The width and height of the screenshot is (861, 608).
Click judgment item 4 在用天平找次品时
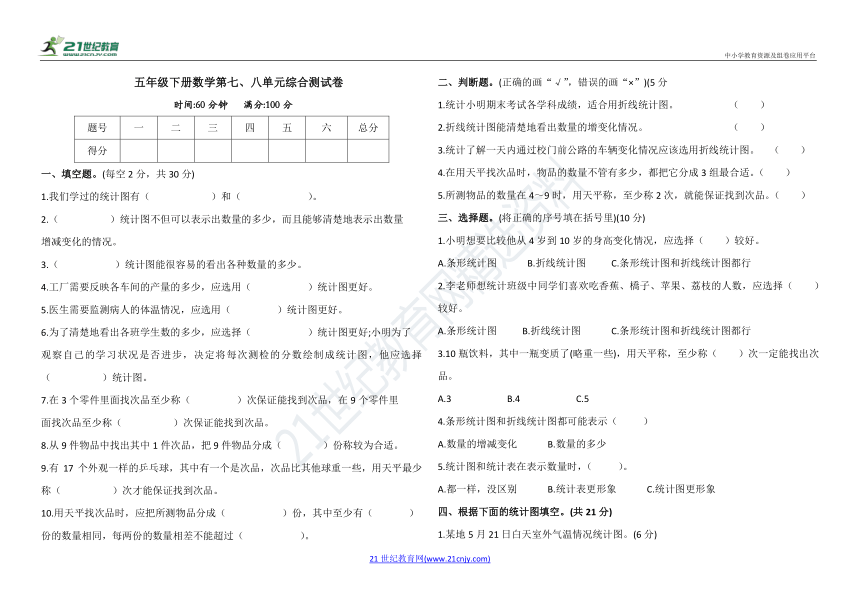click(614, 172)
